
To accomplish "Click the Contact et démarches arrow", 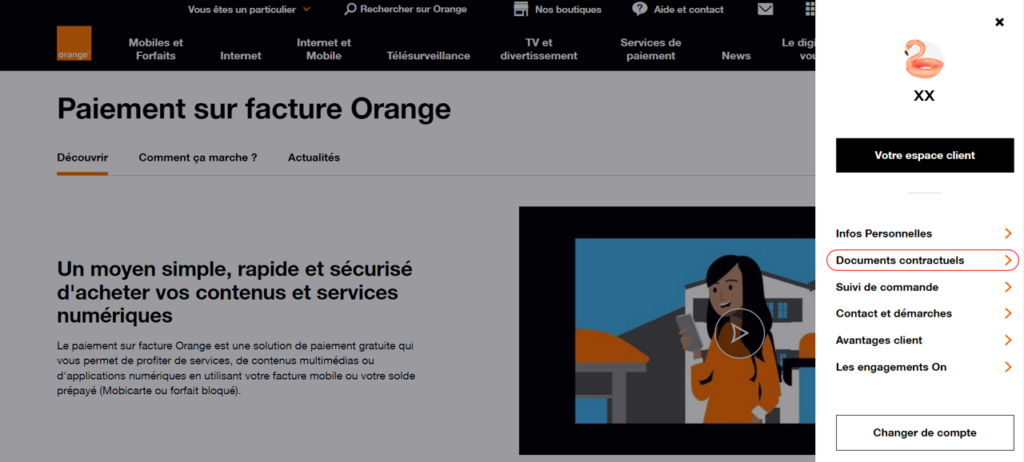I will 1008,314.
